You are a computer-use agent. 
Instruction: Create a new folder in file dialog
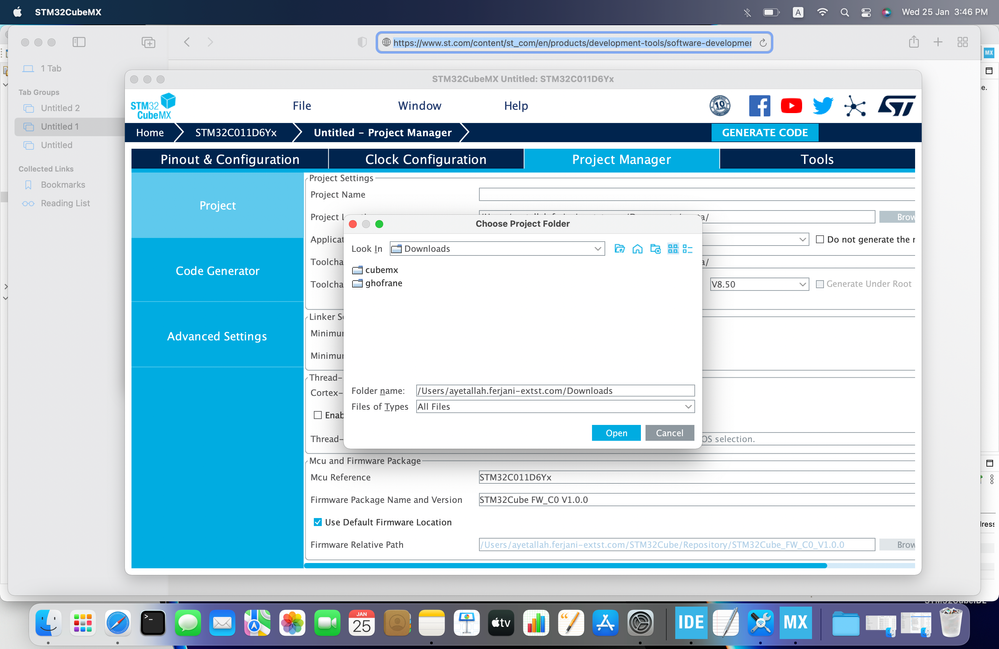click(655, 248)
